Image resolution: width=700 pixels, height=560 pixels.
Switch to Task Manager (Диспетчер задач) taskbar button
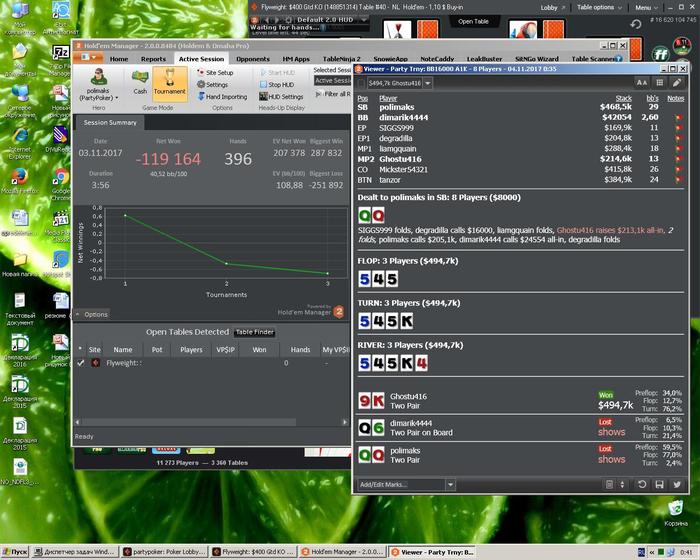point(76,552)
